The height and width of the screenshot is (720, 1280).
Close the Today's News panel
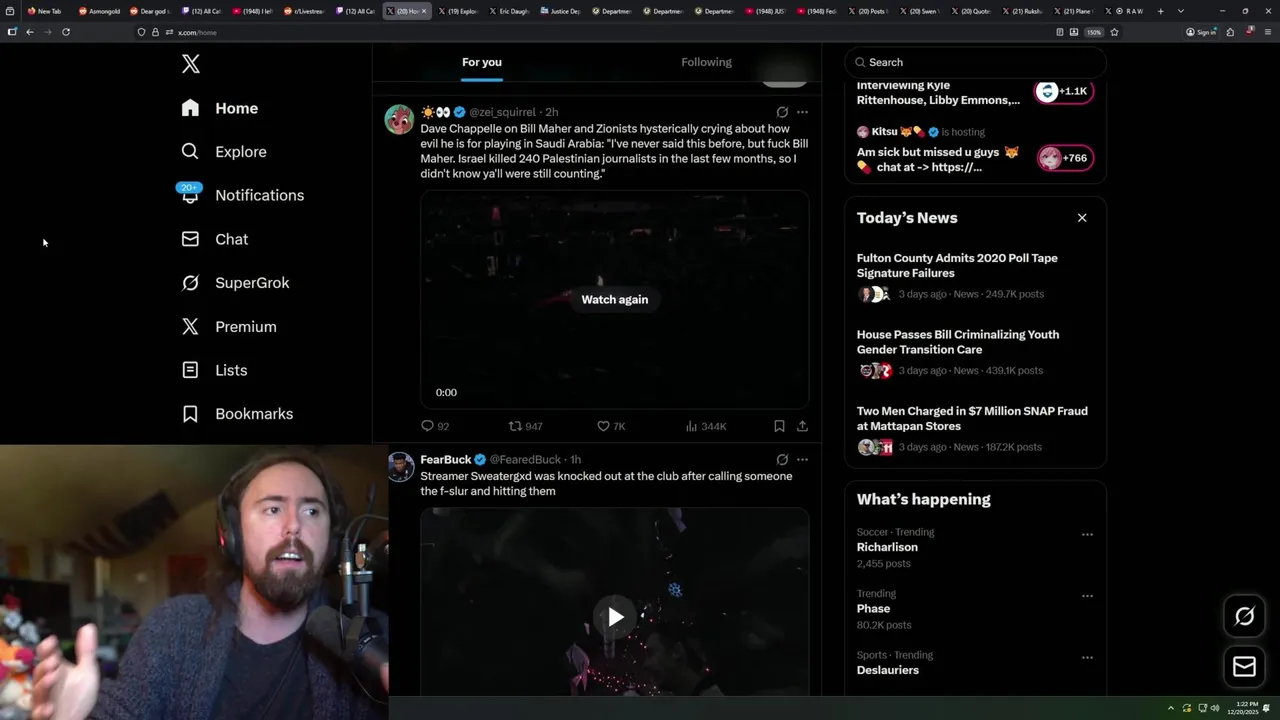pos(1082,218)
